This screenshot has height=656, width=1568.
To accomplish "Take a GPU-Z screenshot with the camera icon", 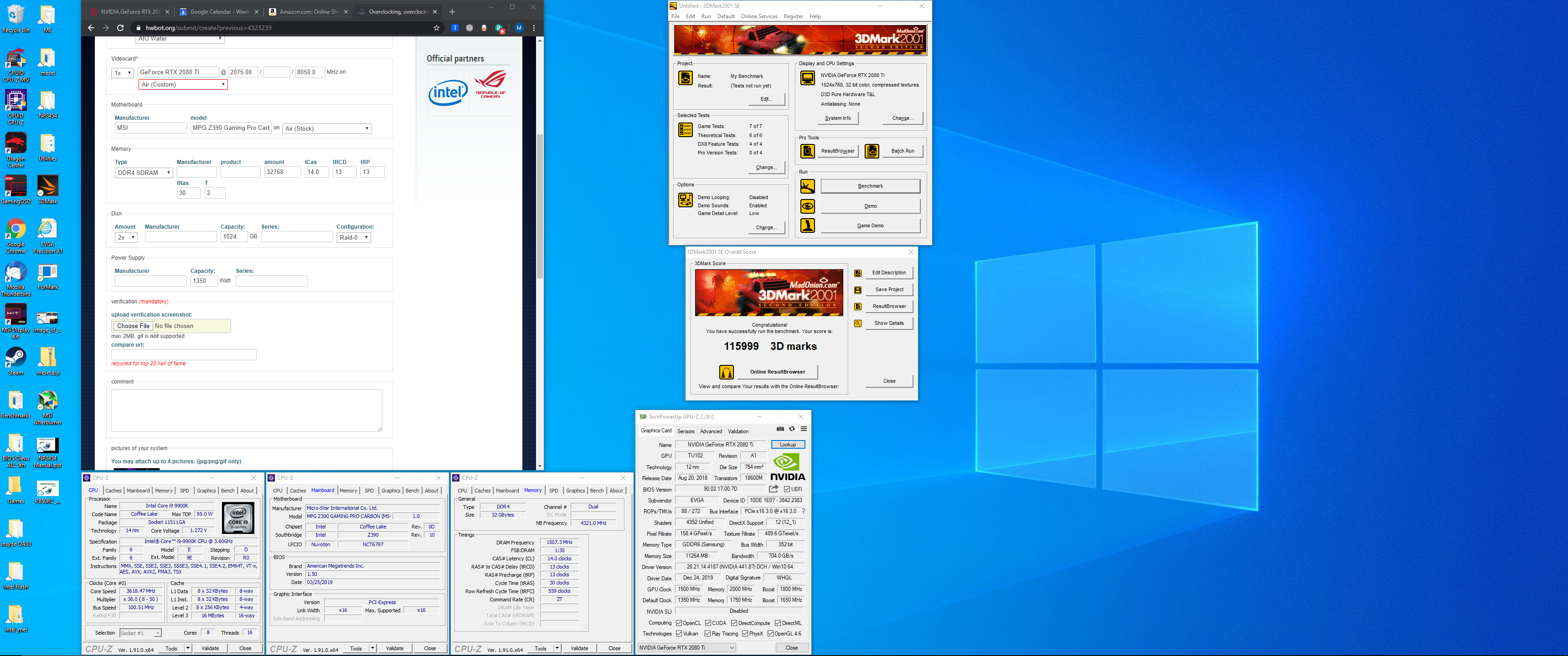I will tap(780, 429).
